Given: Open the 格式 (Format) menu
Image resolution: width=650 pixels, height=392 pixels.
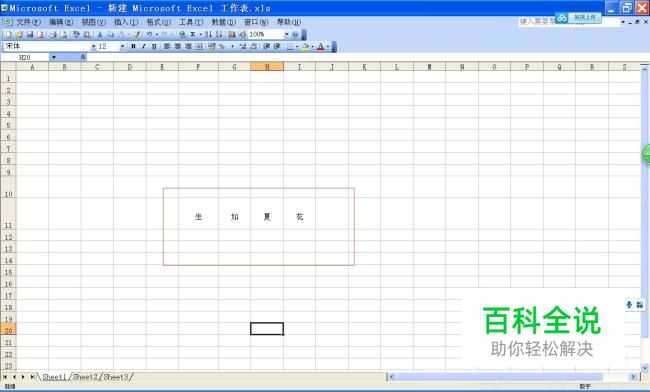Looking at the screenshot, I should coord(158,22).
